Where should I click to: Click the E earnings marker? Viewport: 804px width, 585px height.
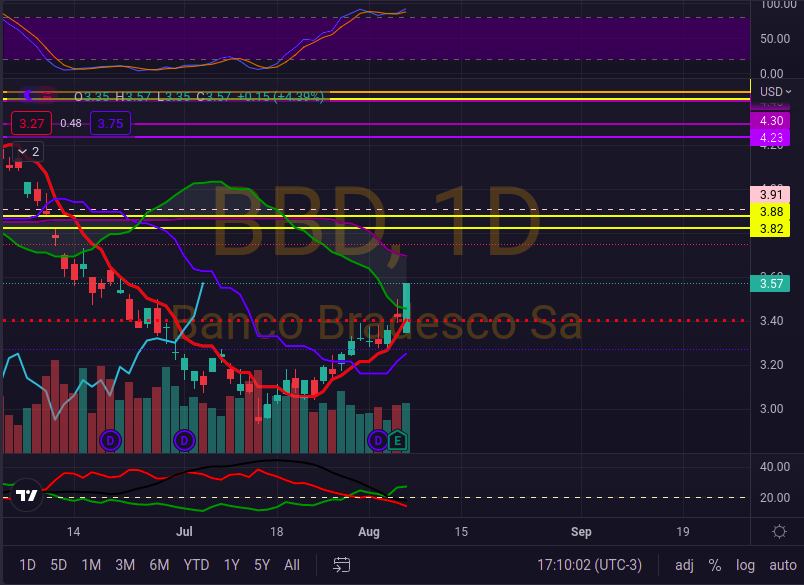click(x=397, y=440)
